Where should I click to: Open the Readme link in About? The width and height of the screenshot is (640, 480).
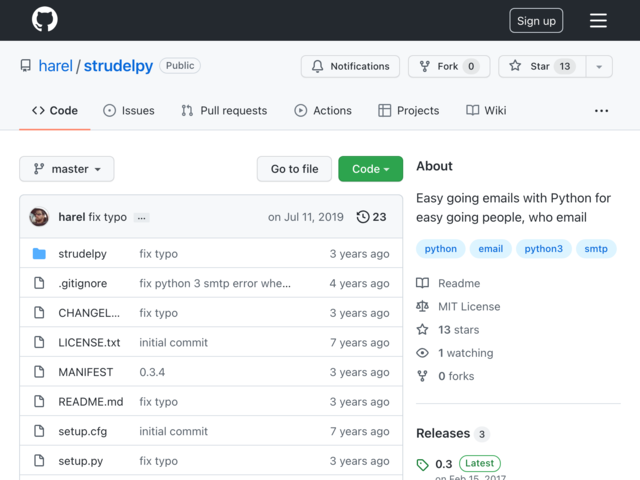[448, 283]
